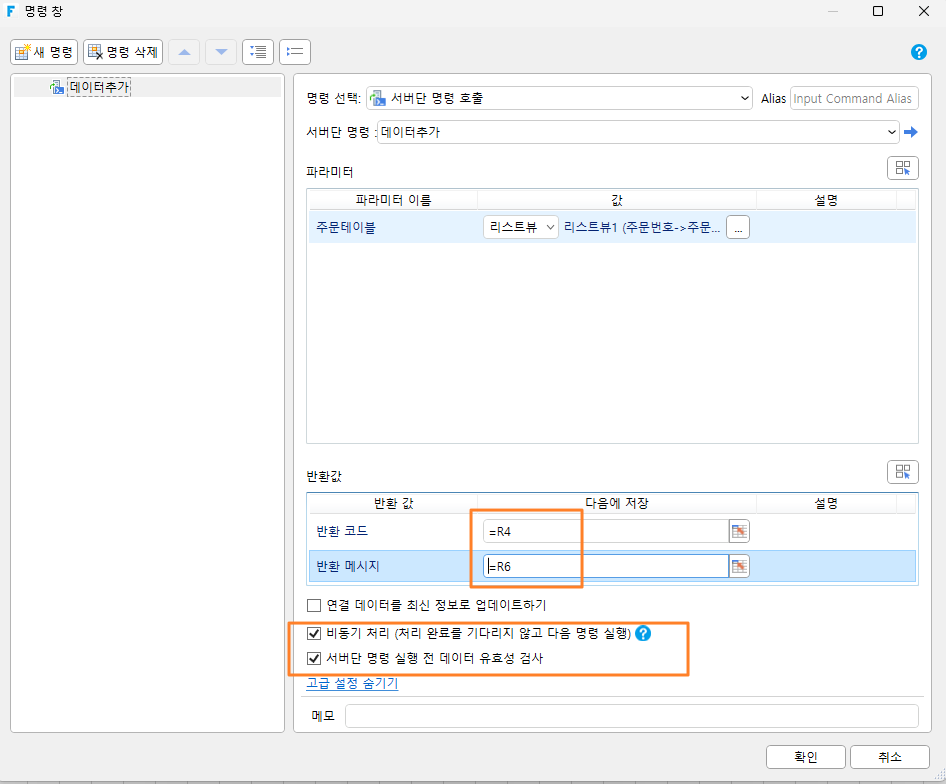Click the 고급 설정 숨기기 link
Screen dimensions: 946x784
click(352, 683)
